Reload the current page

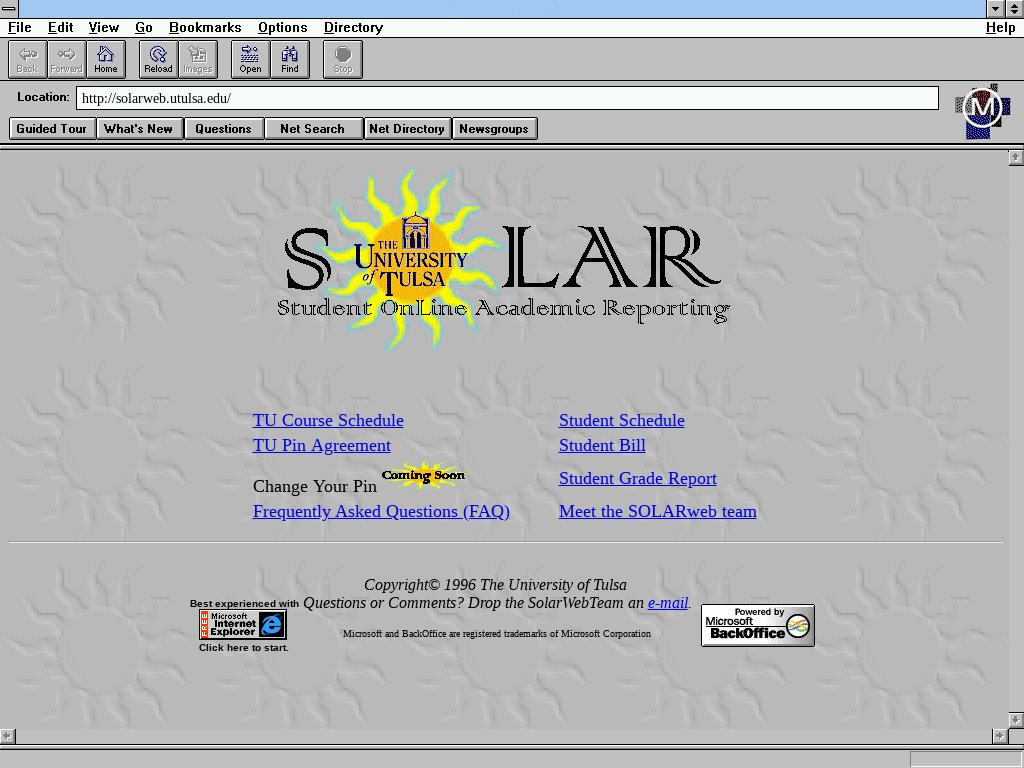tap(158, 60)
